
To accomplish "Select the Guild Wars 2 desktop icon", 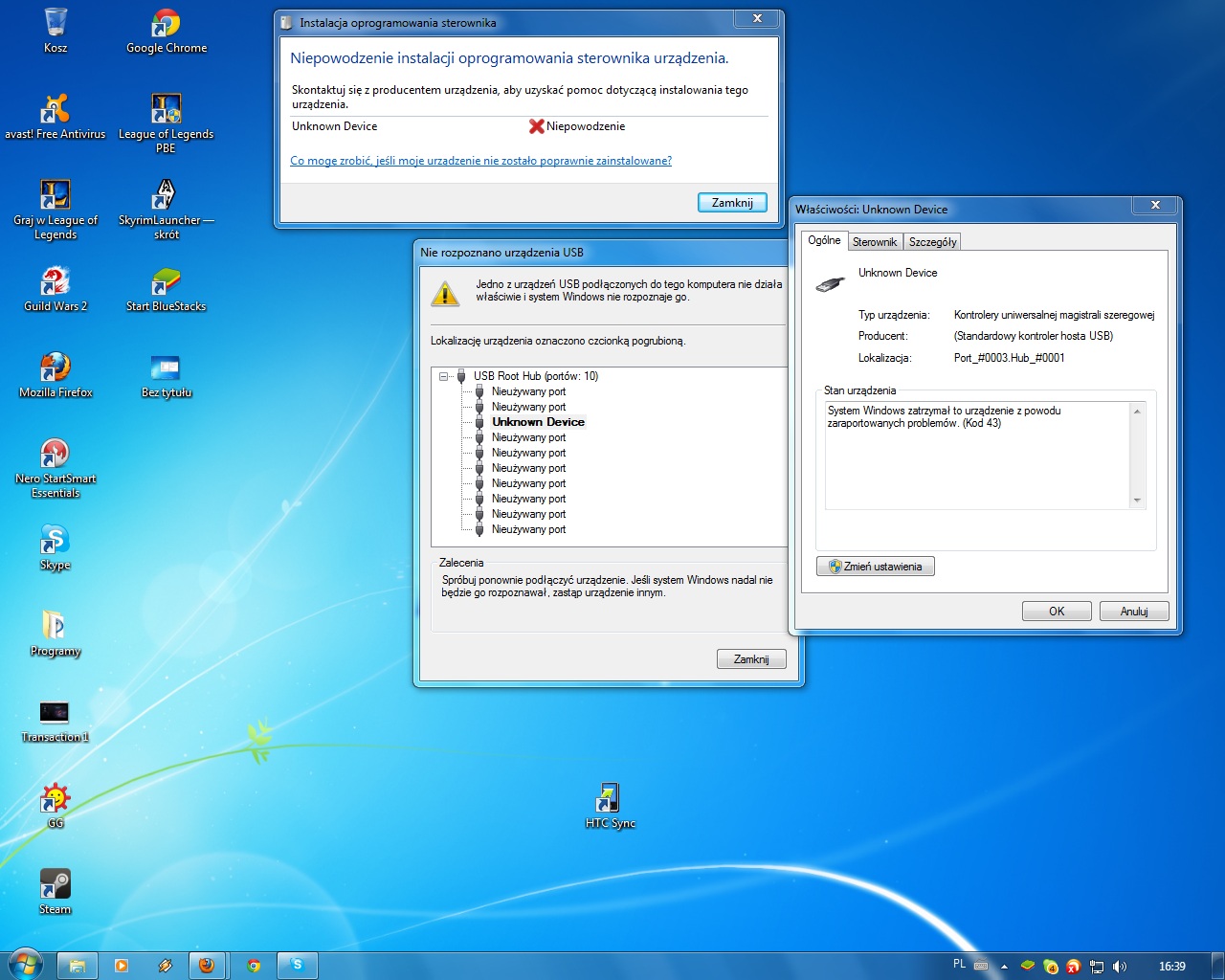I will coord(56,289).
